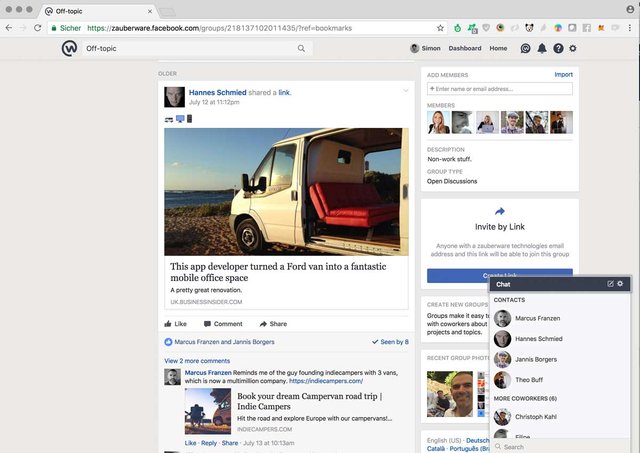This screenshot has height=453, width=640.
Task: Open chat with Marcus Franzen
Action: pyautogui.click(x=560, y=318)
